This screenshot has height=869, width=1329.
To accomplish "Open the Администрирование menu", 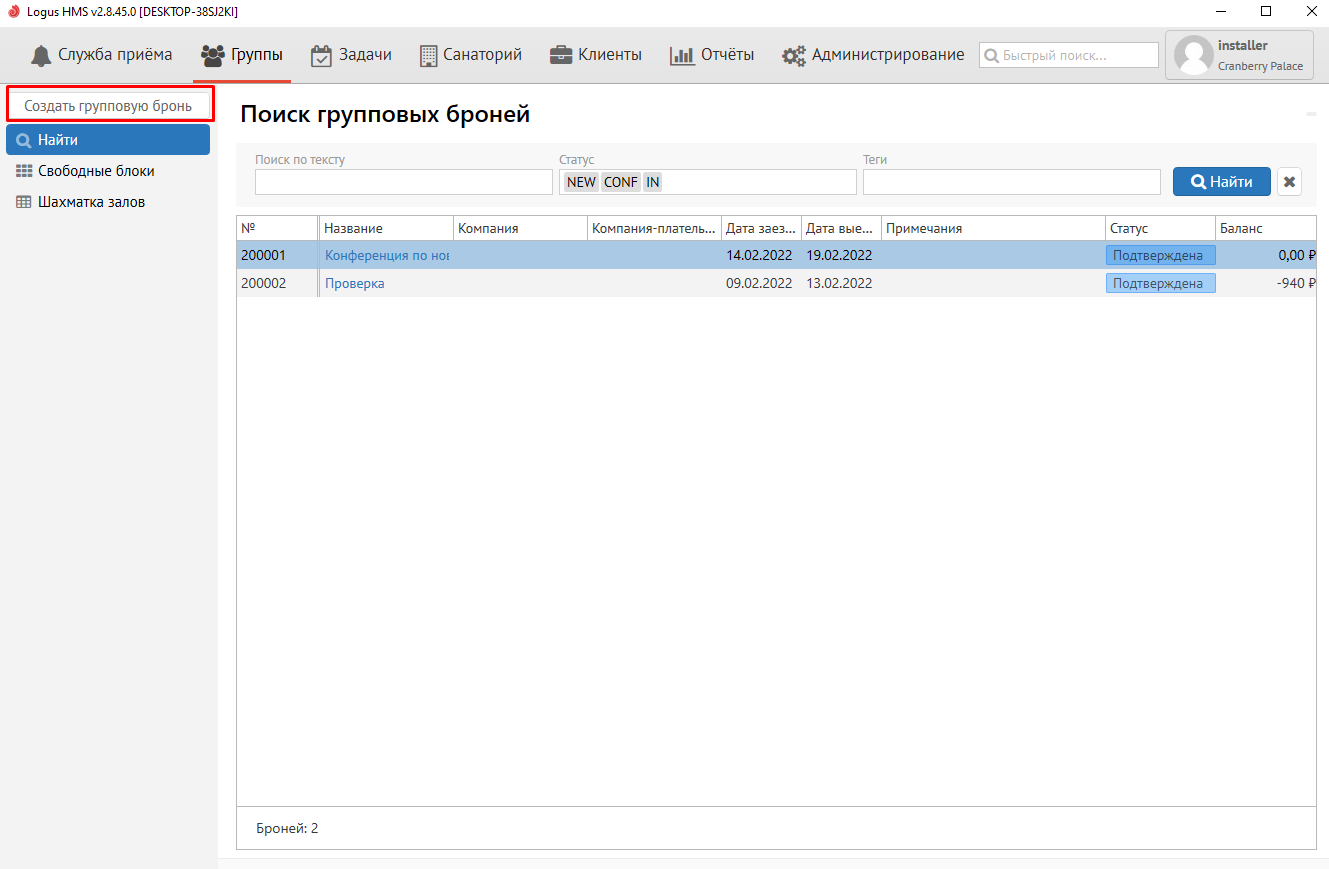I will 873,55.
